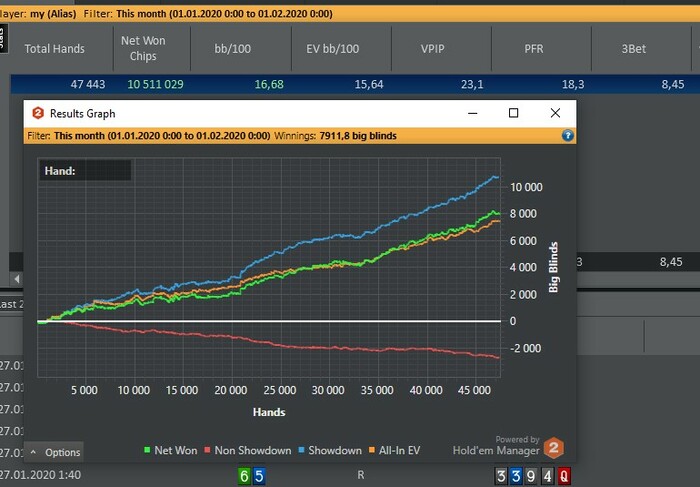The image size is (700, 487).
Task: Select the 16,68 bb/100 value
Action: [x=269, y=84]
